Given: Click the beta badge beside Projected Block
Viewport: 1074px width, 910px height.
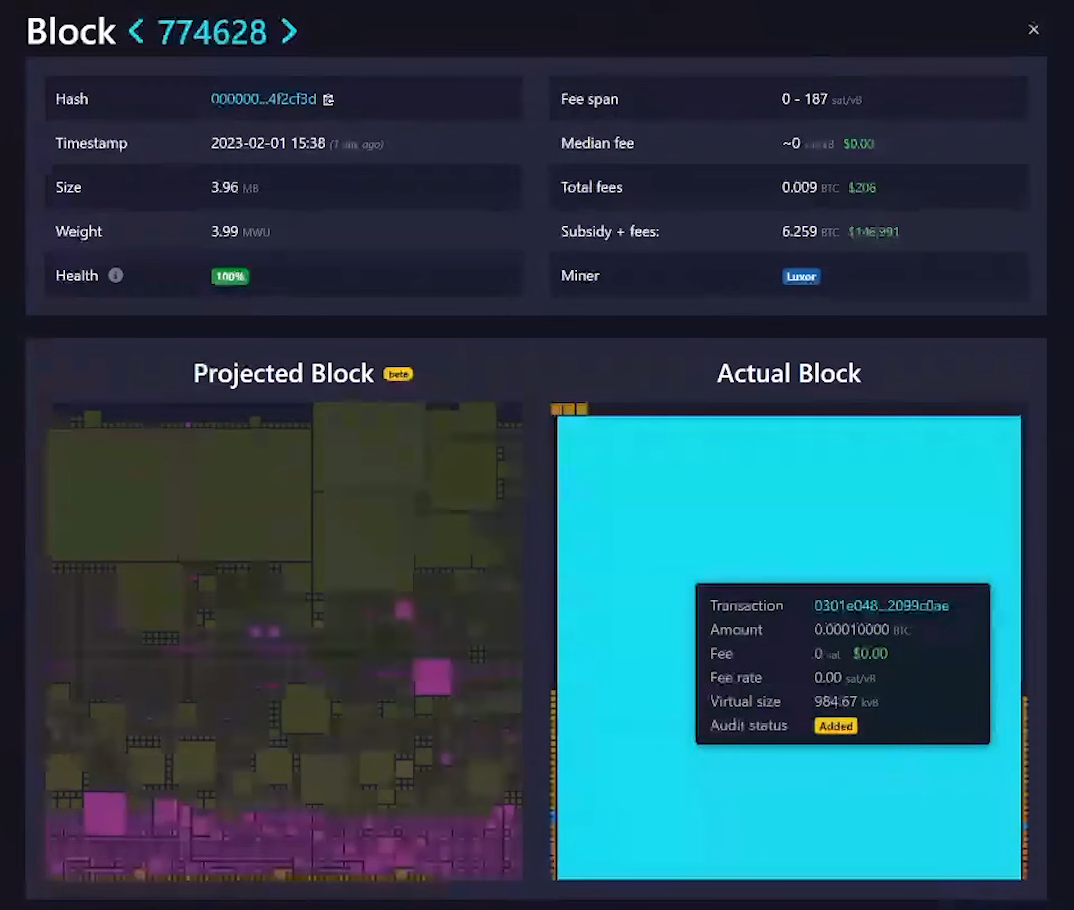Looking at the screenshot, I should click(398, 374).
